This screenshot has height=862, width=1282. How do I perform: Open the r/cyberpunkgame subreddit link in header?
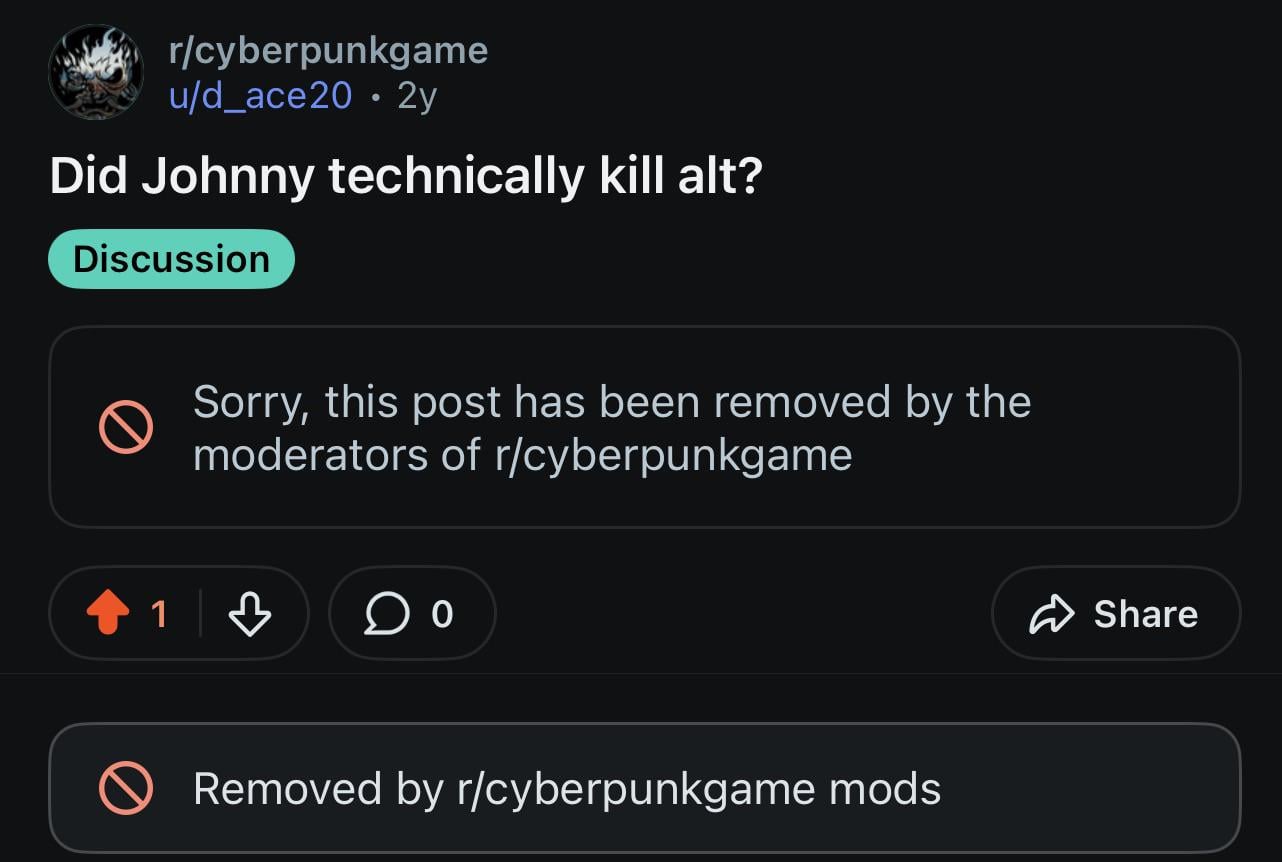[328, 50]
